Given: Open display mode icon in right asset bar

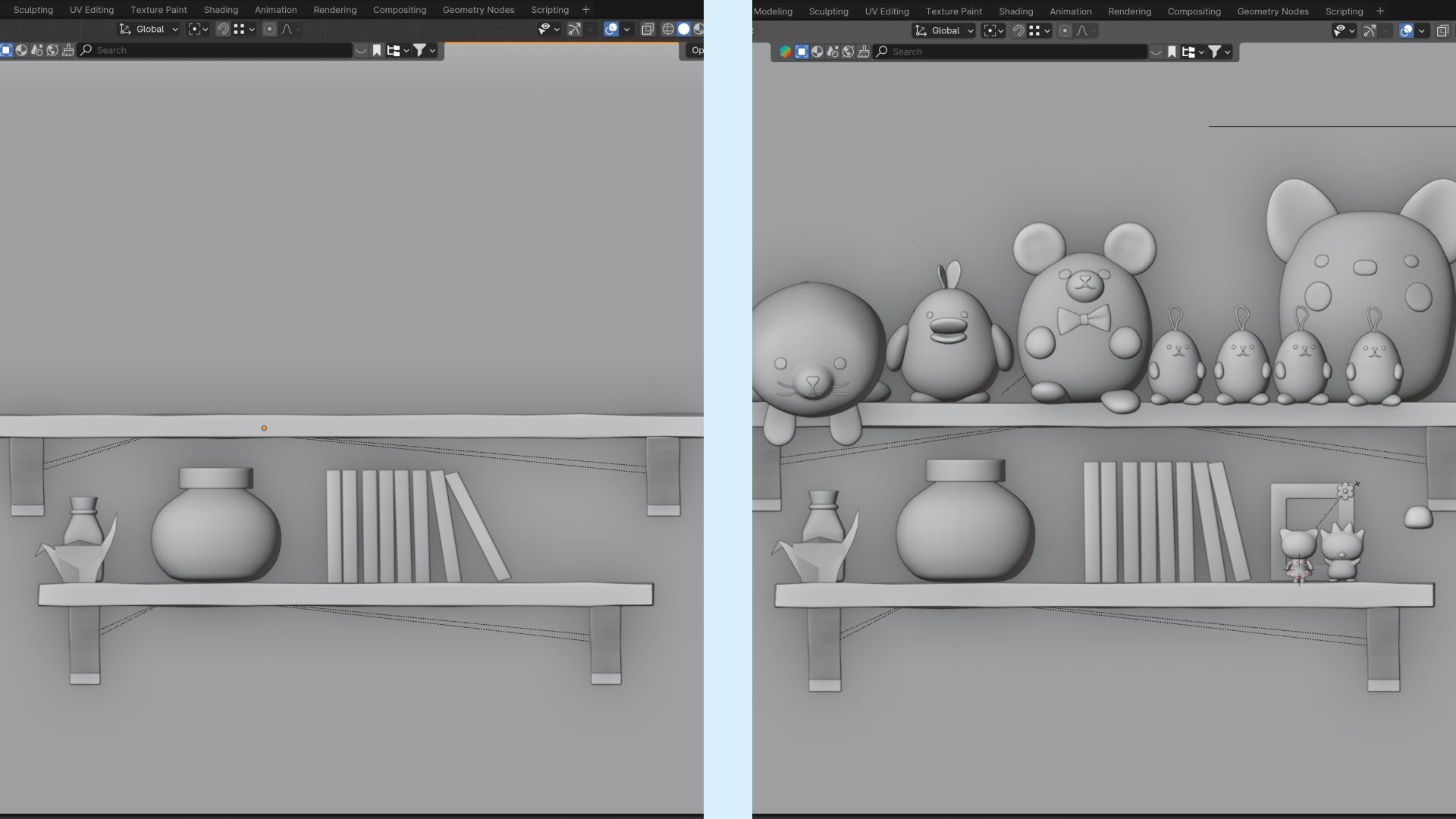Looking at the screenshot, I should pos(1192,52).
